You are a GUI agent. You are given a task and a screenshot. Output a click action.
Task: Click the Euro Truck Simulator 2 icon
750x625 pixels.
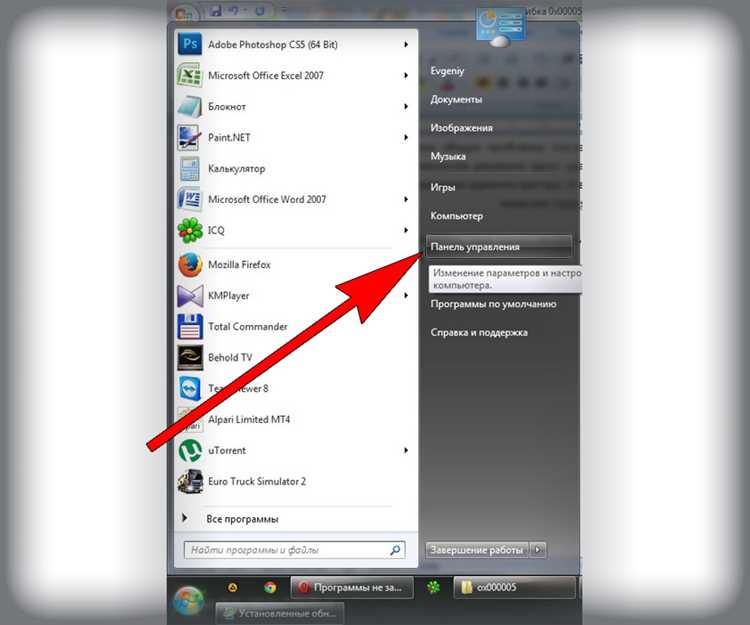click(190, 482)
